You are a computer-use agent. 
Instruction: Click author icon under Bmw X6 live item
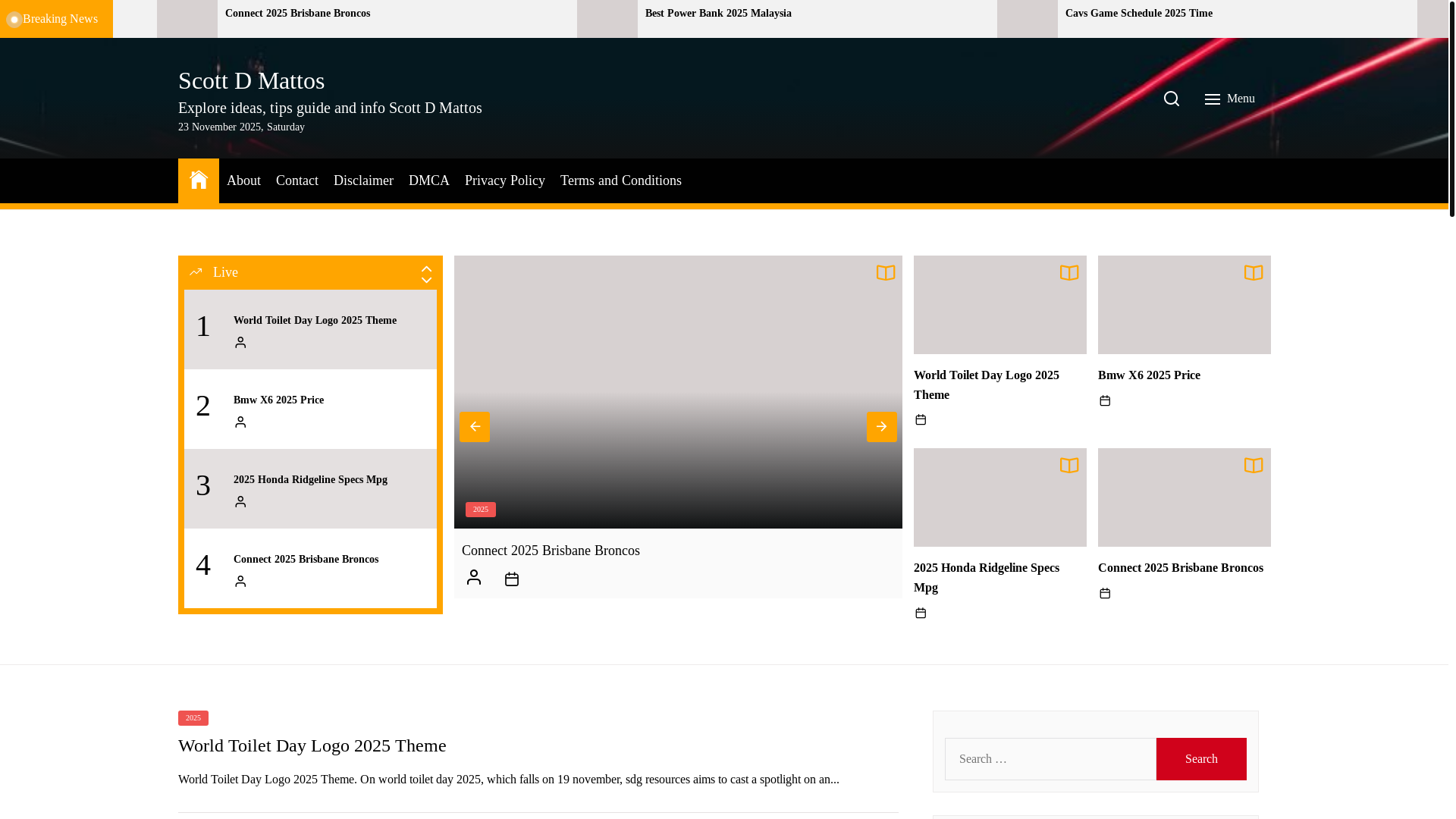(x=240, y=422)
